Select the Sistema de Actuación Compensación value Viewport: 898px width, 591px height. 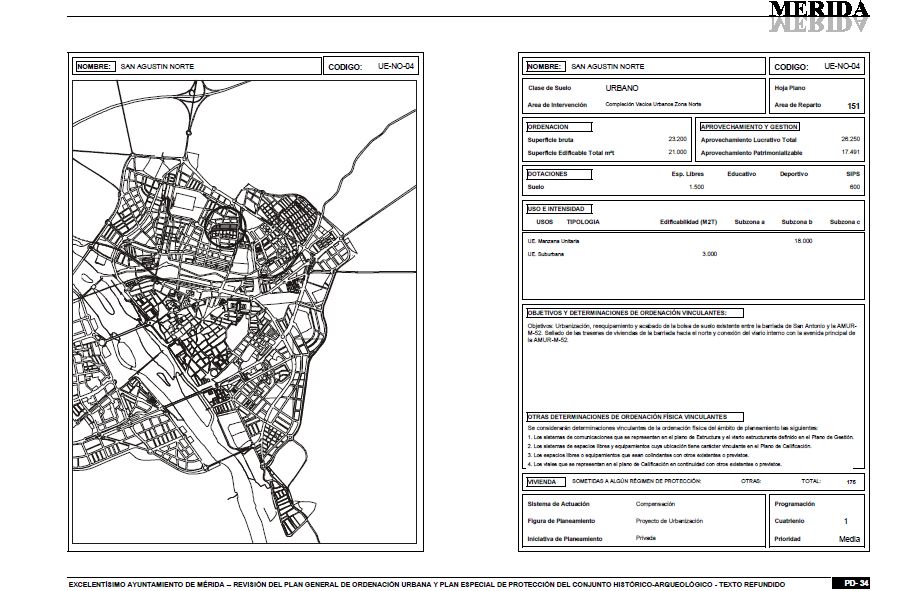pos(655,504)
